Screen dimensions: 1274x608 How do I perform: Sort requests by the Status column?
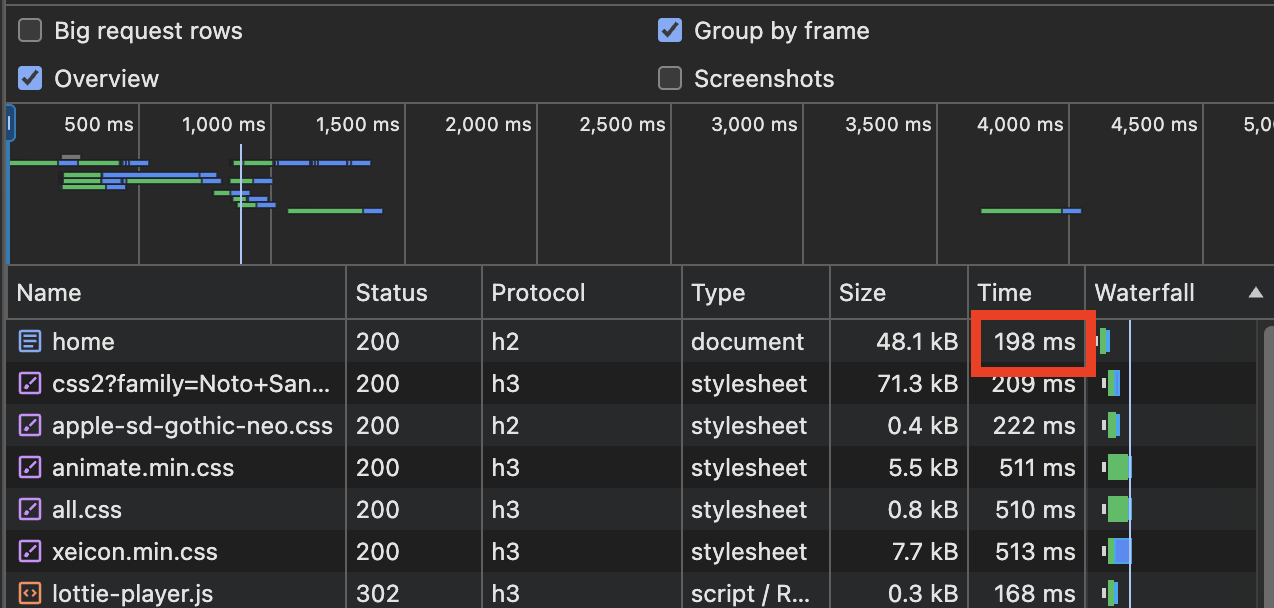click(391, 293)
